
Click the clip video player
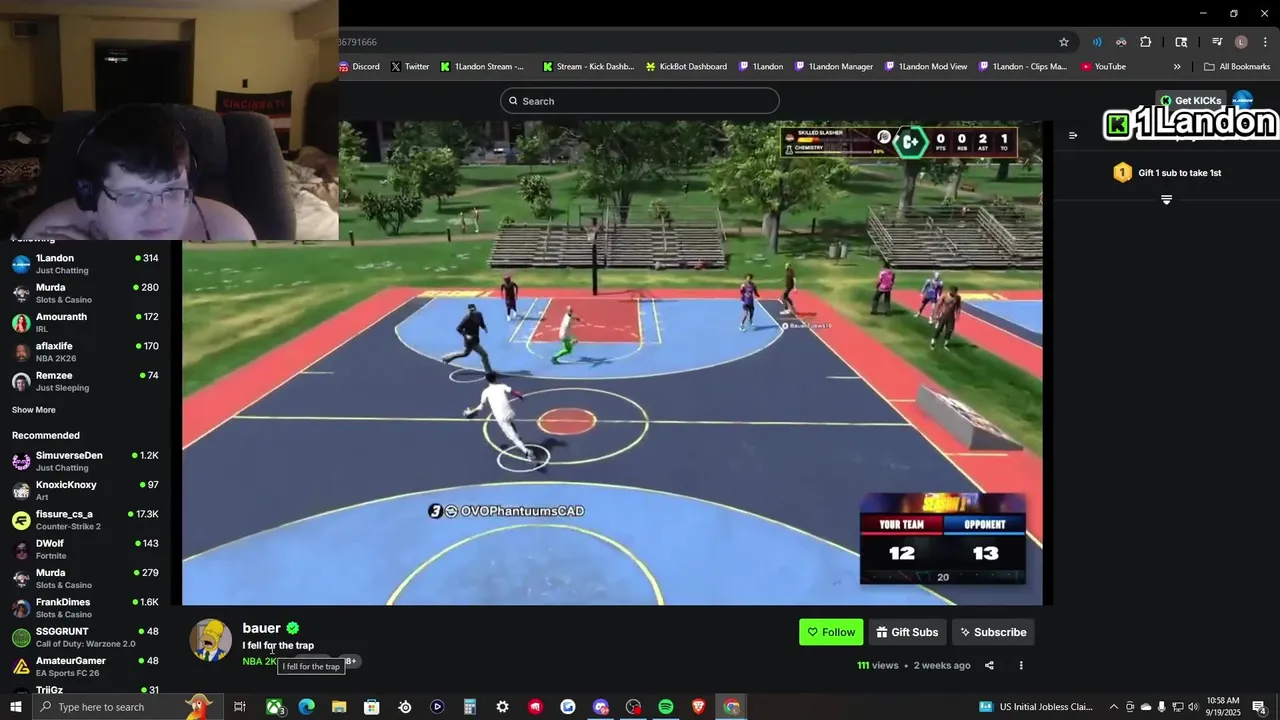(612, 364)
